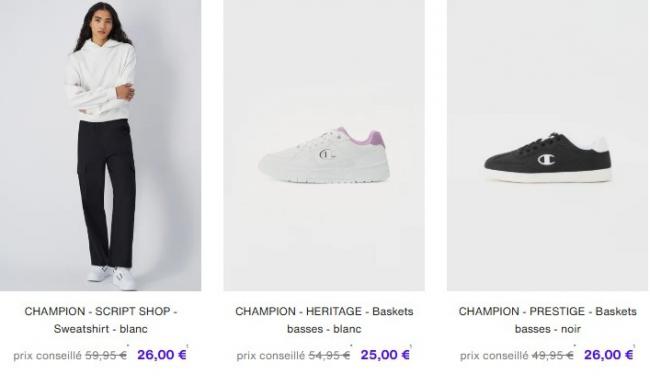
Task: Click the Champion logo on white Heritage sneaker
Action: tap(327, 155)
